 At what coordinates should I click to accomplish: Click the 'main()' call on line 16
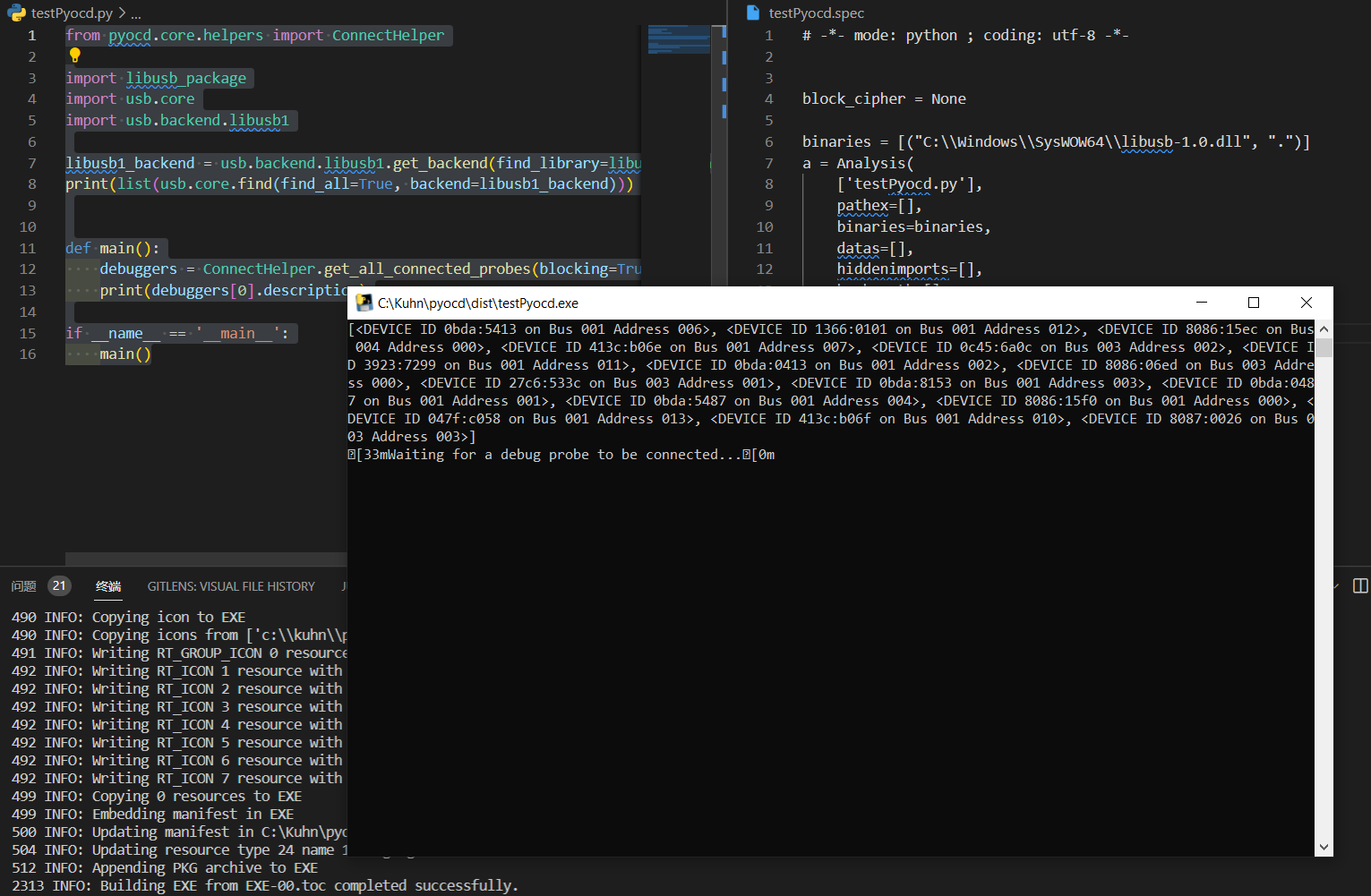[125, 354]
